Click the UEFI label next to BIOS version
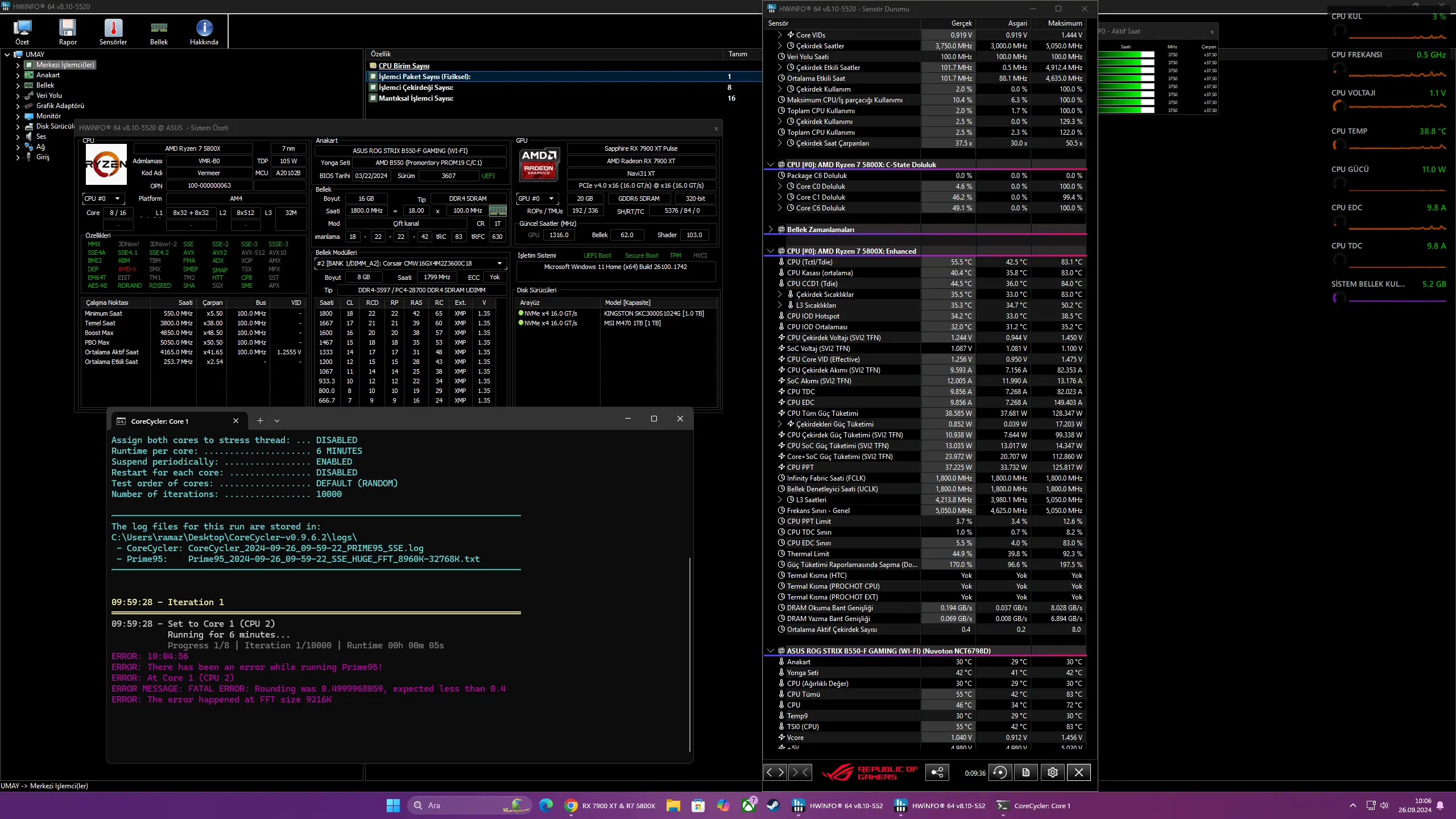The width and height of the screenshot is (1456, 819). (x=489, y=176)
